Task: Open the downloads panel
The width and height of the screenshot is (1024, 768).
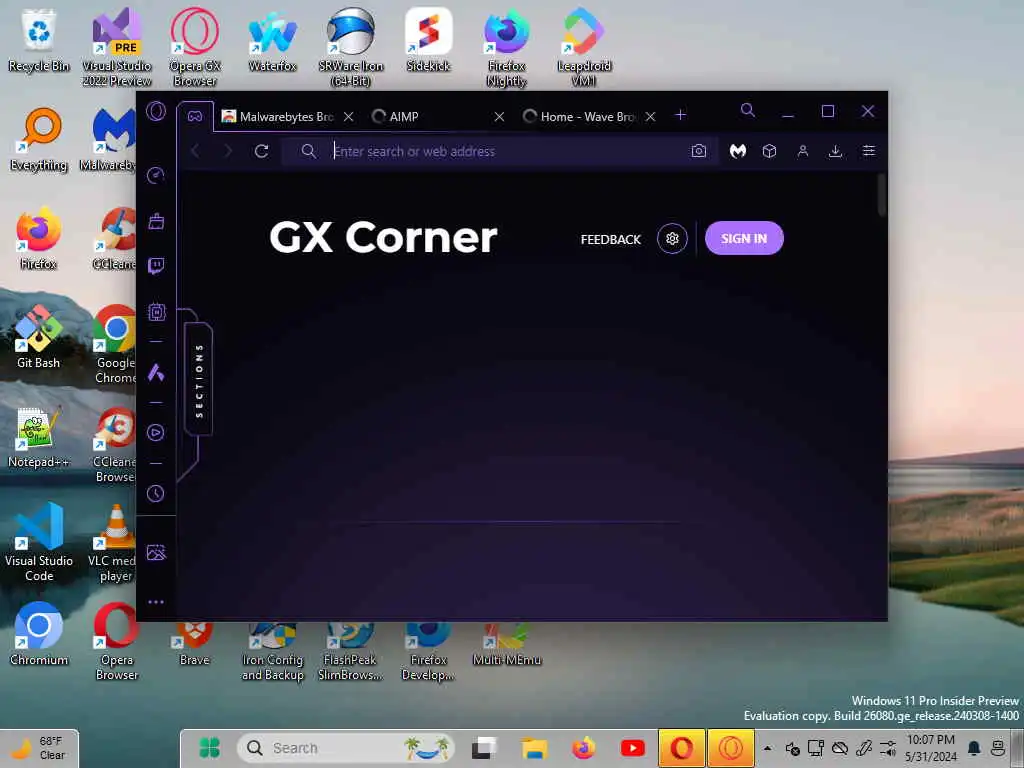Action: point(835,152)
